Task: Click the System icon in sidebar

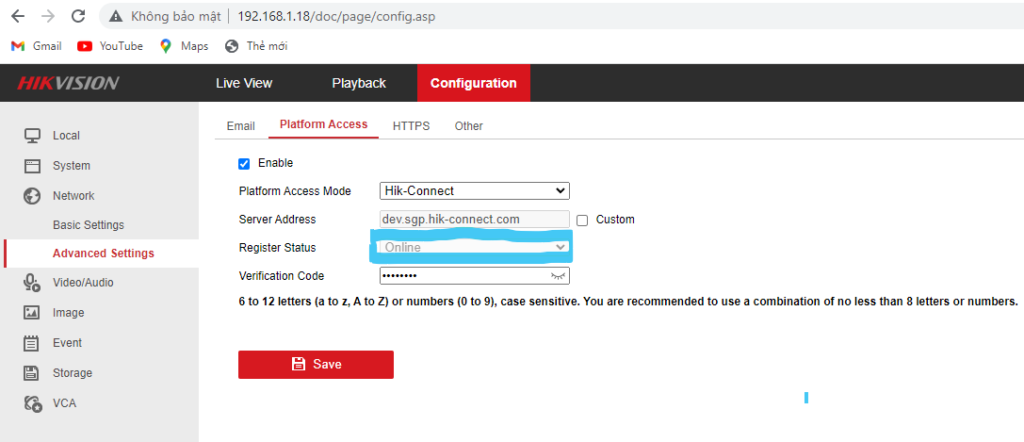Action: (x=32, y=166)
